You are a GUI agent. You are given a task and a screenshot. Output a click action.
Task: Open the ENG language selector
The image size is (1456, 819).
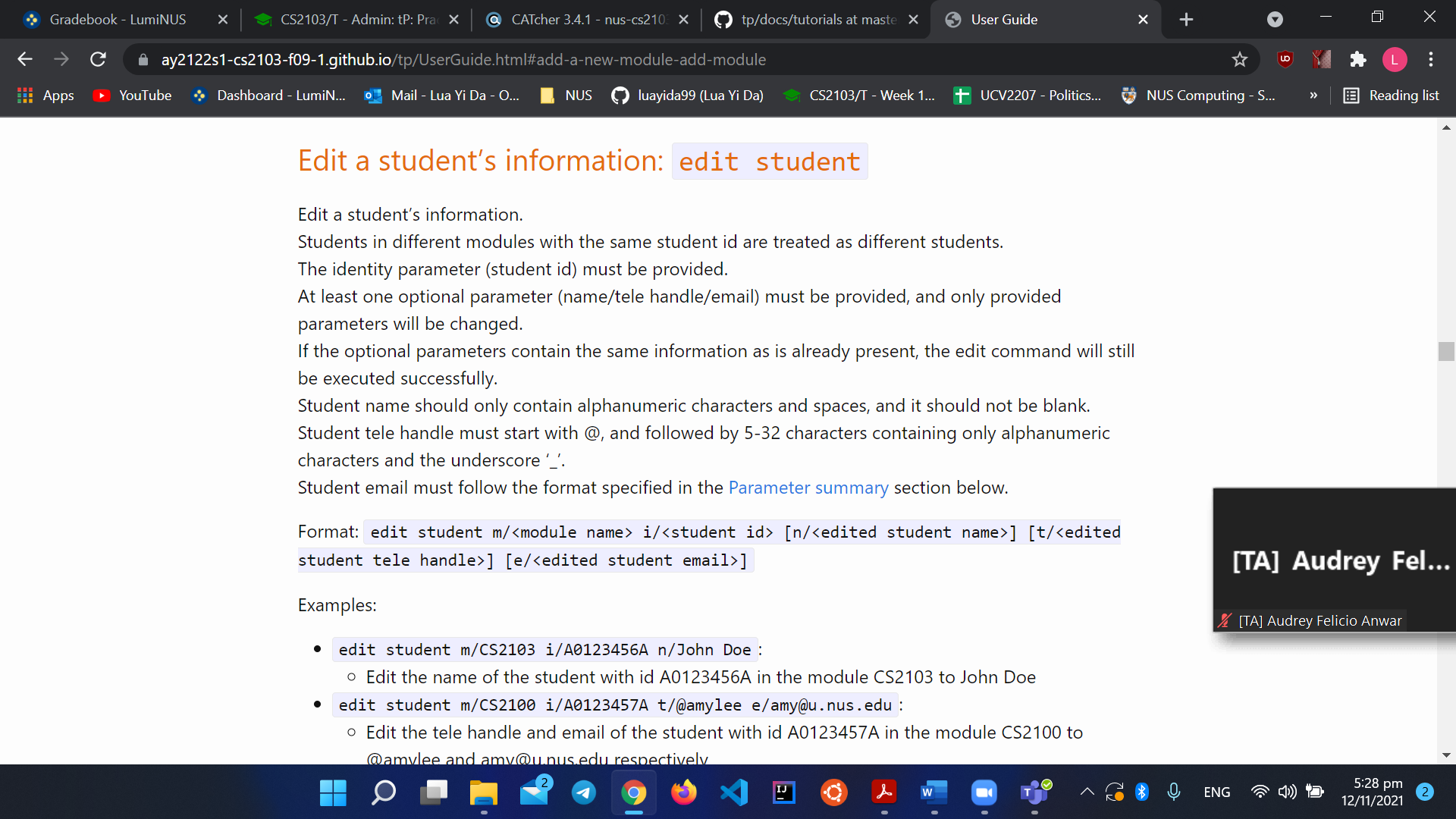[x=1217, y=792]
